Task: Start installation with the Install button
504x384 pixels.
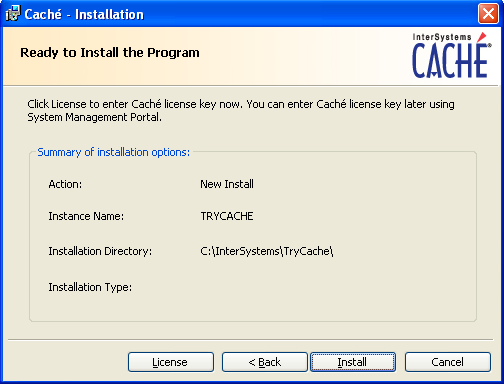Action: tap(353, 362)
